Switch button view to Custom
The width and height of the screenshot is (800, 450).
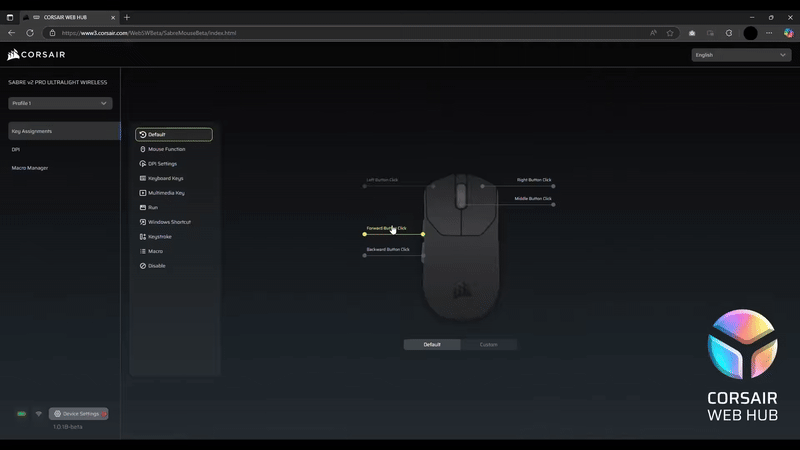pos(488,344)
